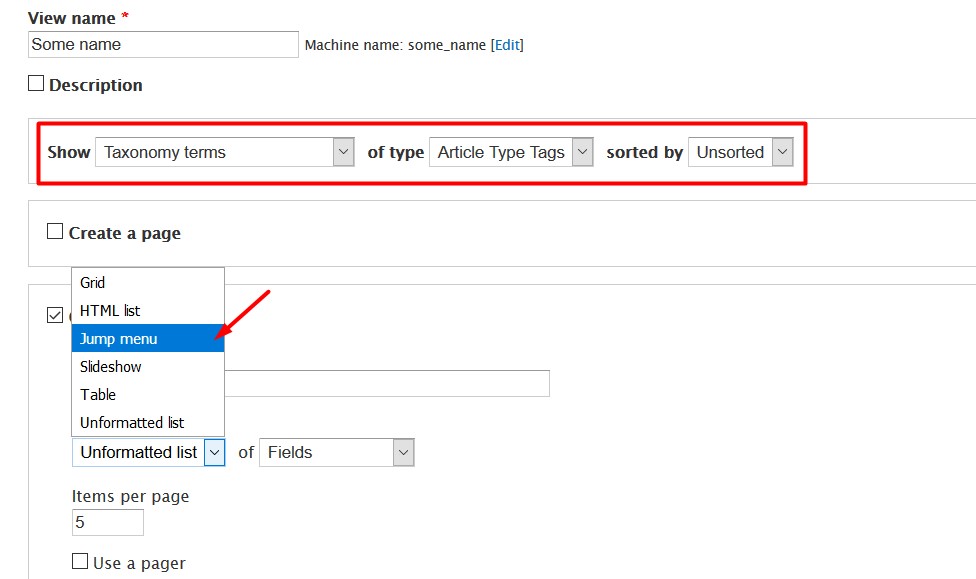Screen dimensions: 976x579
Task: Select Jump menu option
Action: pyautogui.click(x=148, y=339)
